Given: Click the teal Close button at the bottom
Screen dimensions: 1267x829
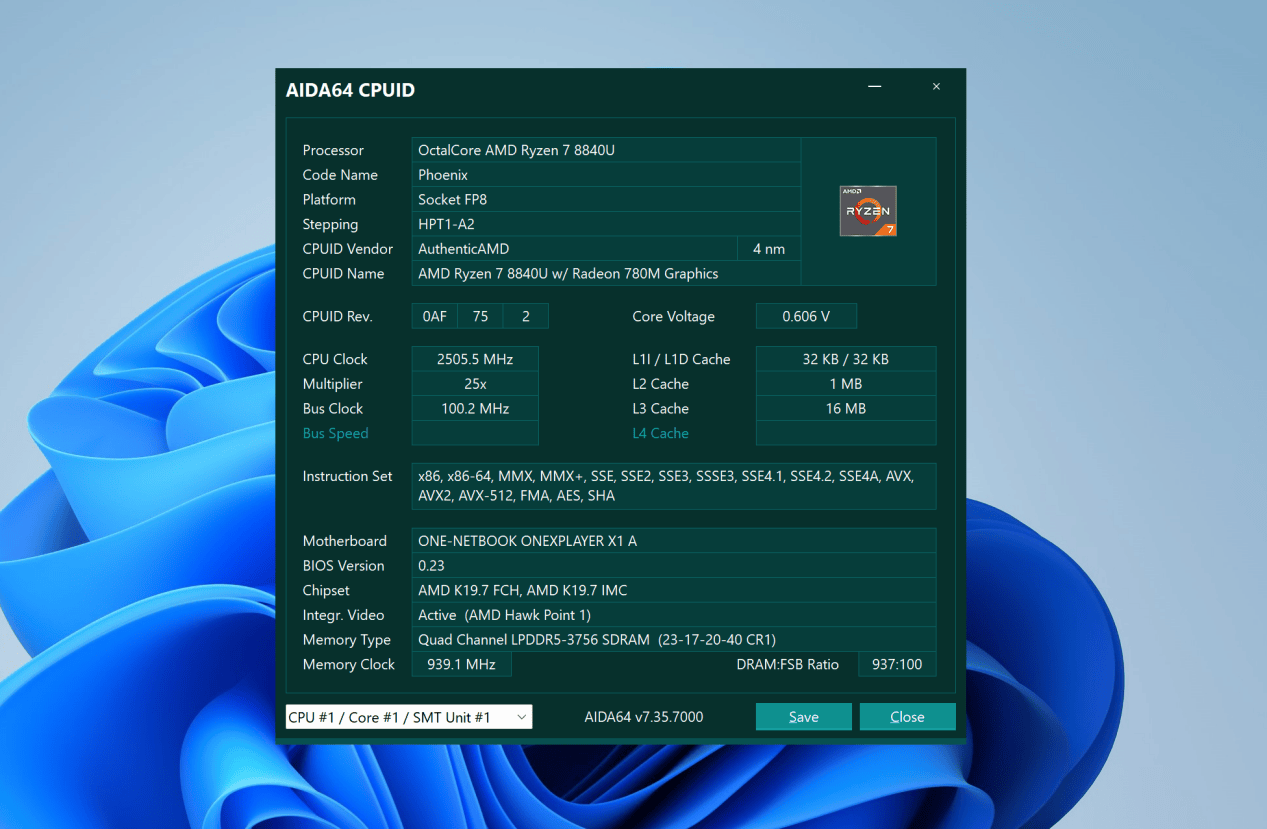Looking at the screenshot, I should [907, 717].
